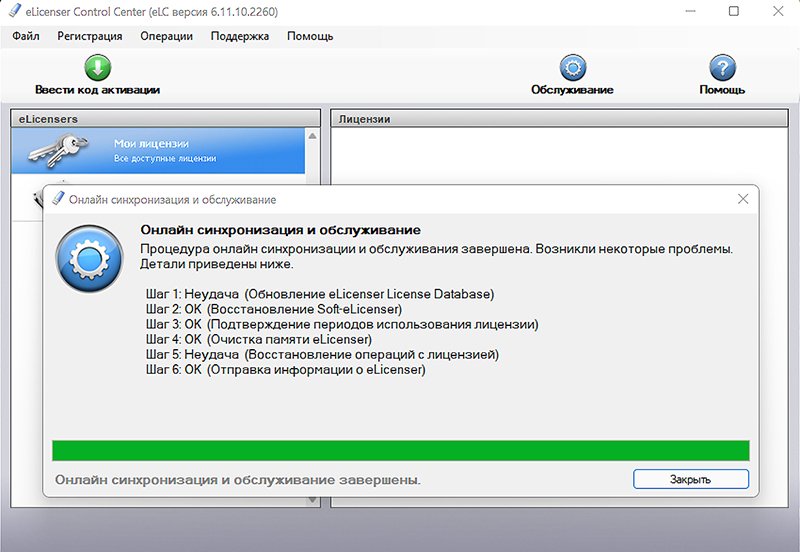Image resolution: width=800 pixels, height=552 pixels.
Task: Click the Закрыть button
Action: (x=691, y=479)
